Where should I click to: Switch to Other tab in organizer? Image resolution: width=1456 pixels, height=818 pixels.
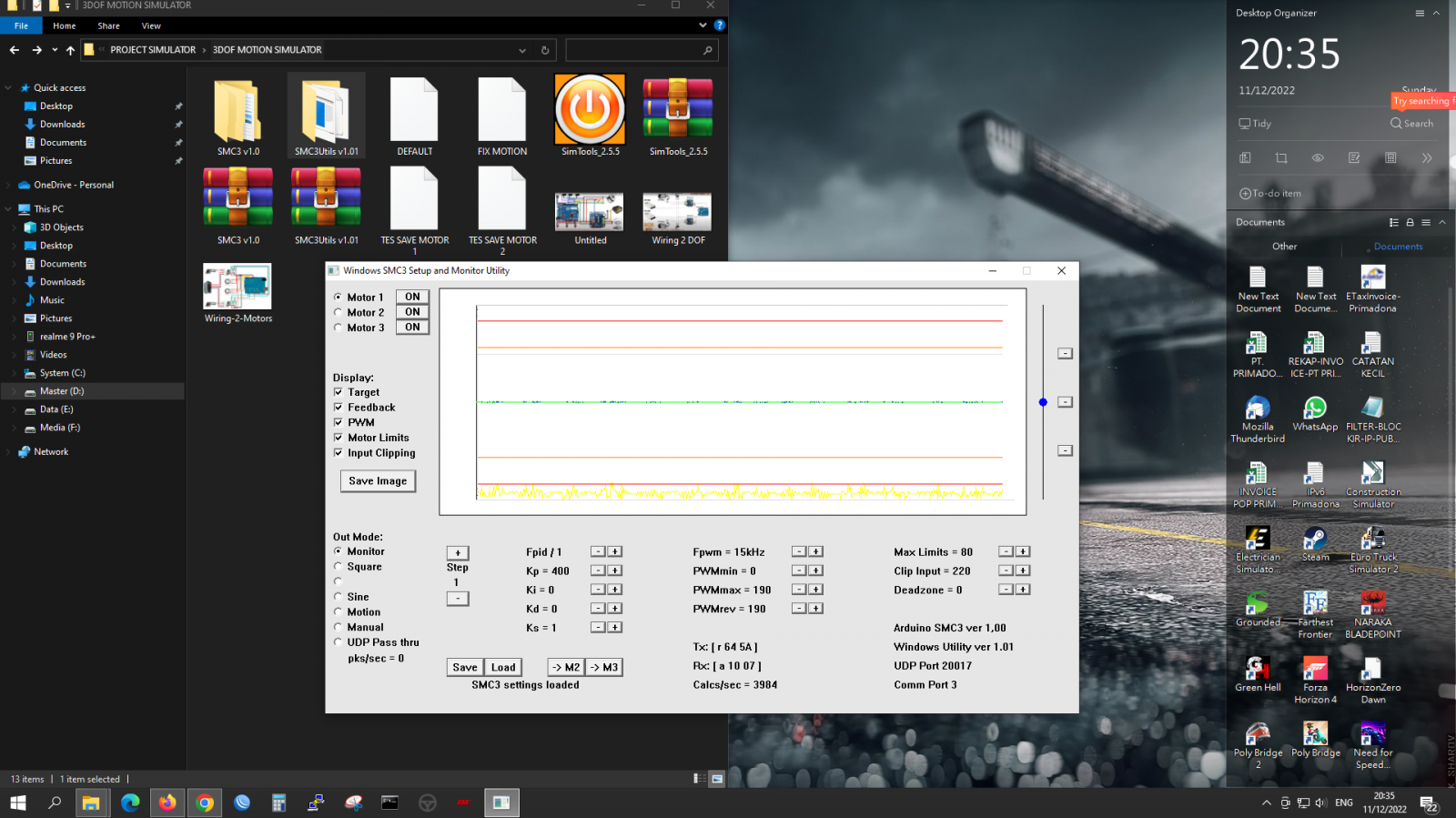(x=1284, y=247)
